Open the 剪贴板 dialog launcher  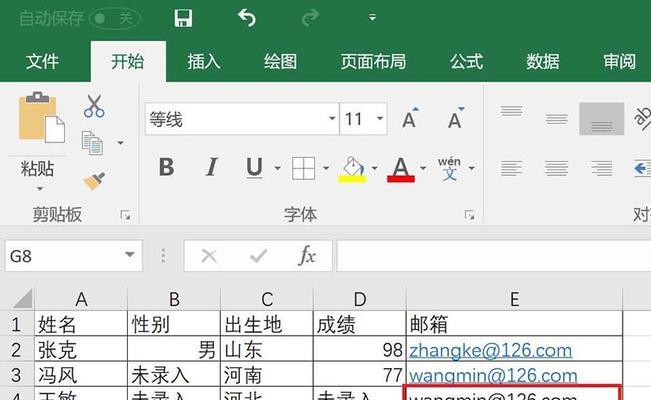(125, 215)
